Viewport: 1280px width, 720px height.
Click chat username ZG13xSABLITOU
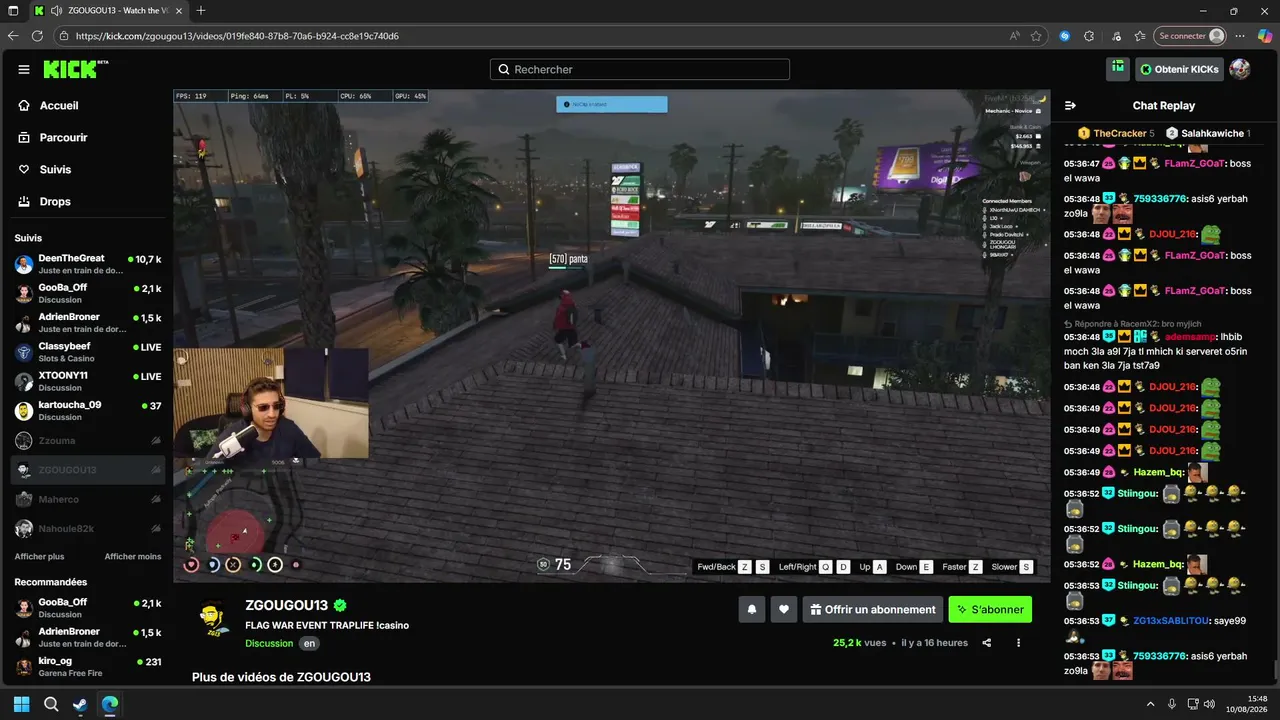(1171, 620)
